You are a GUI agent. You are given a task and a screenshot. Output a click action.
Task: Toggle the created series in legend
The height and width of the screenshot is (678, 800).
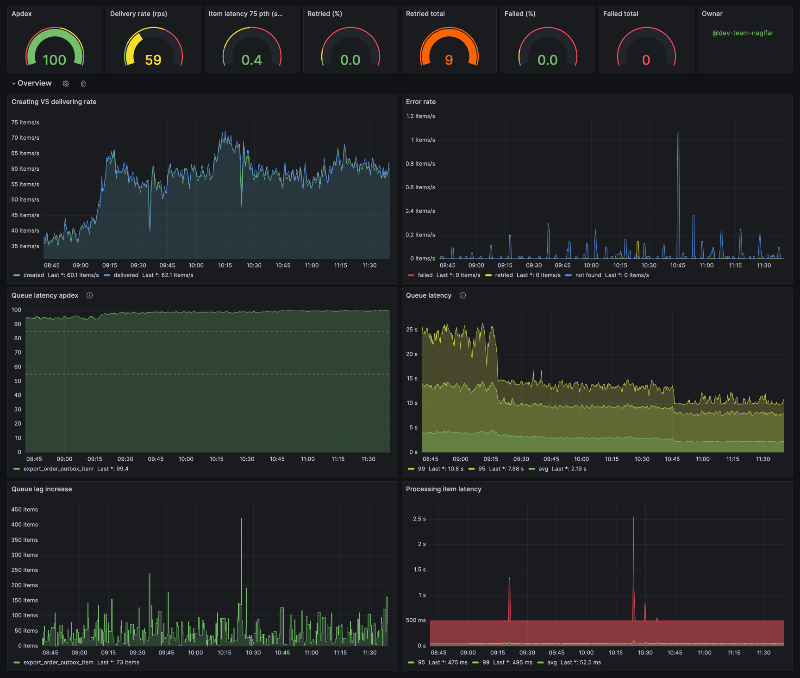(x=34, y=275)
